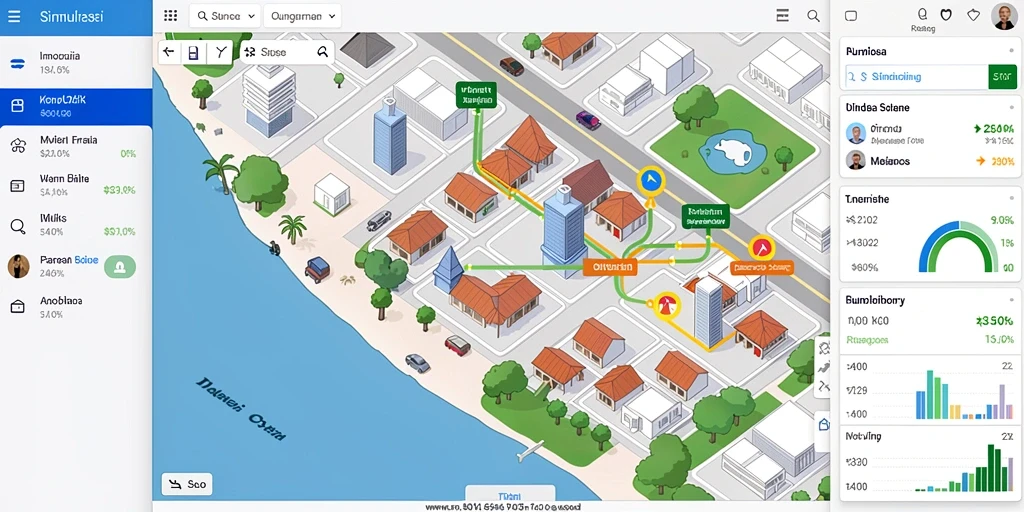Toggle the green pill switch beside Parean
Screen dimensions: 1024x512
point(120,266)
